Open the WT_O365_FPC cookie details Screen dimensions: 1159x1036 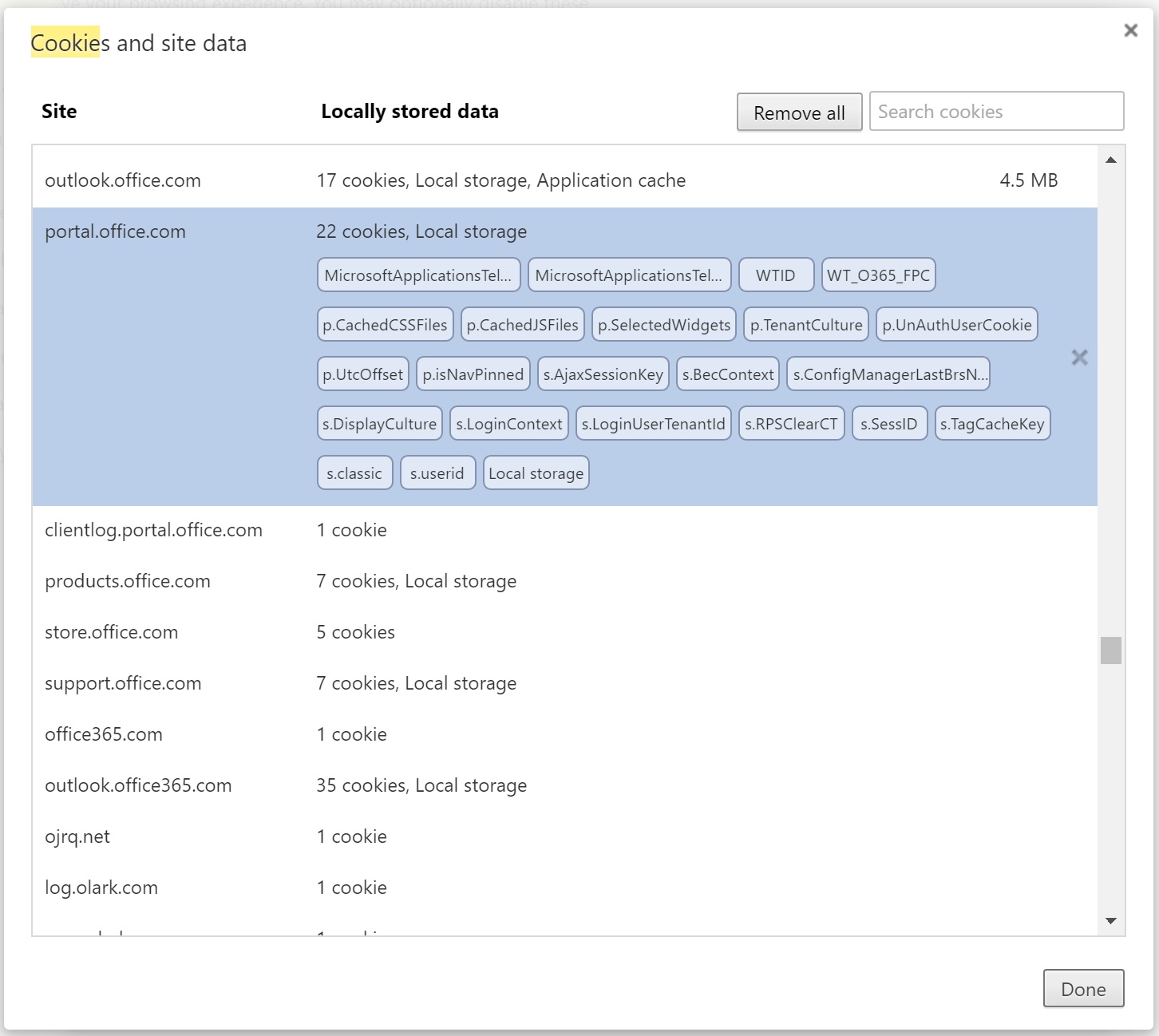[x=878, y=275]
